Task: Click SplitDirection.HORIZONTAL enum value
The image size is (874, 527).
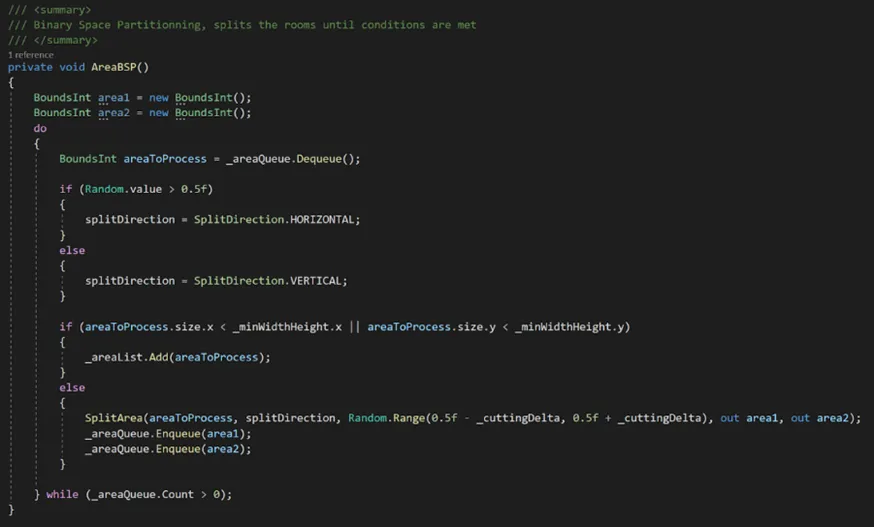Action: tap(274, 220)
